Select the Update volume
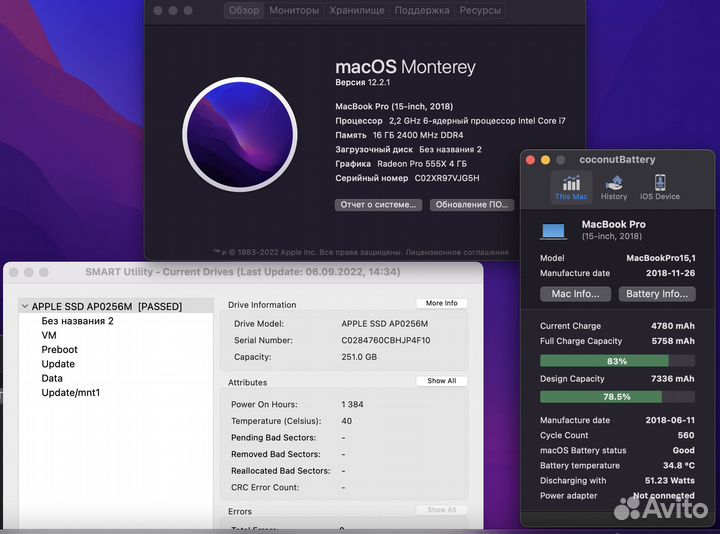The image size is (720, 534). [x=58, y=364]
